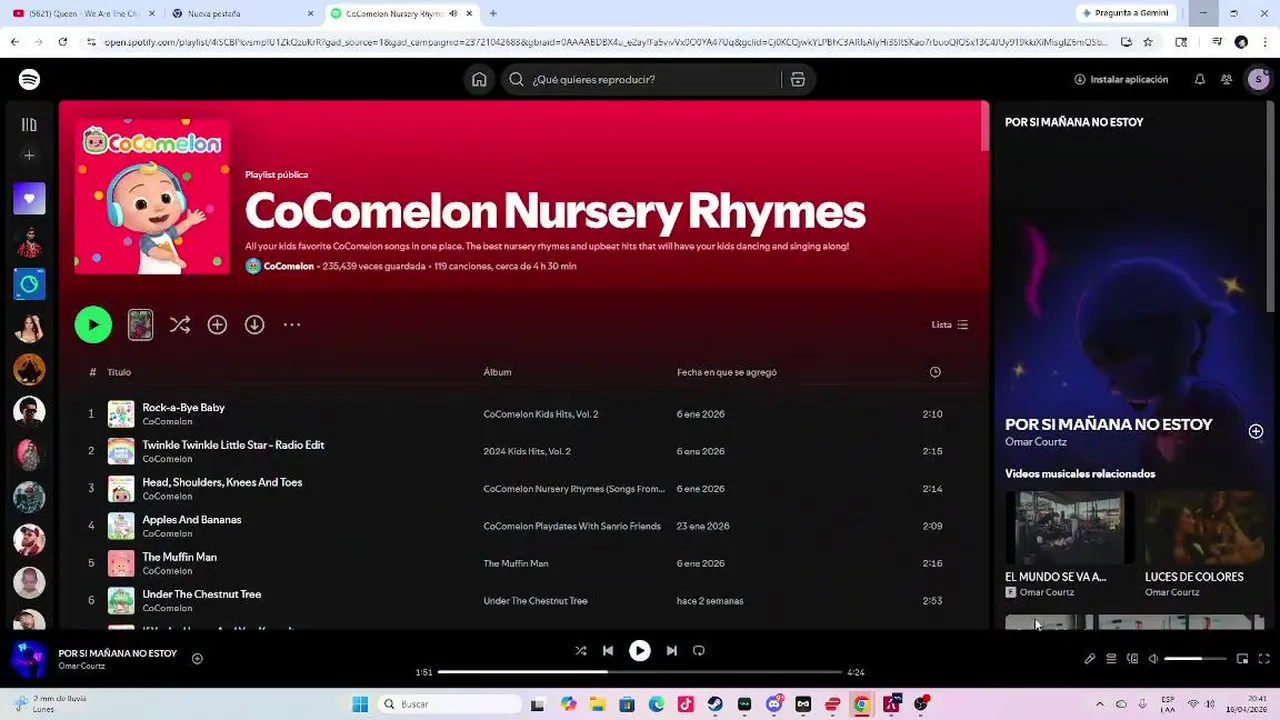Enter full screen with the expand icon

point(1264,658)
